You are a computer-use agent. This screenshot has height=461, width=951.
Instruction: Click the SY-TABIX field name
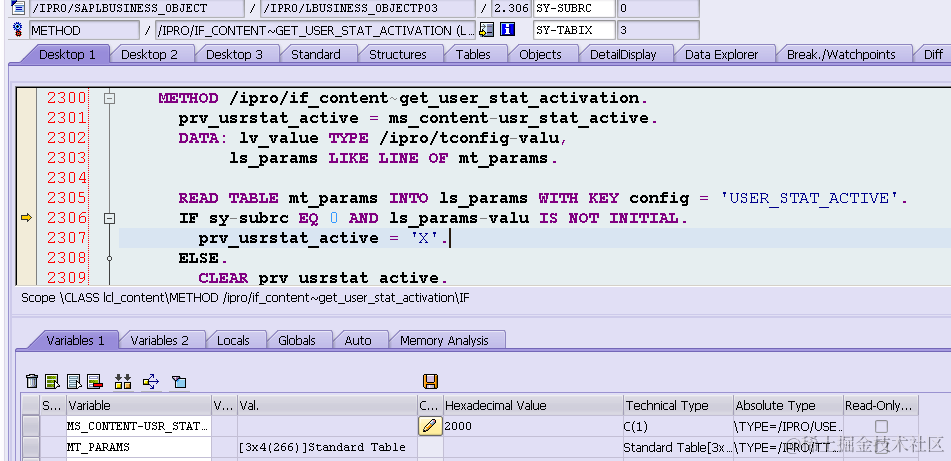[574, 30]
